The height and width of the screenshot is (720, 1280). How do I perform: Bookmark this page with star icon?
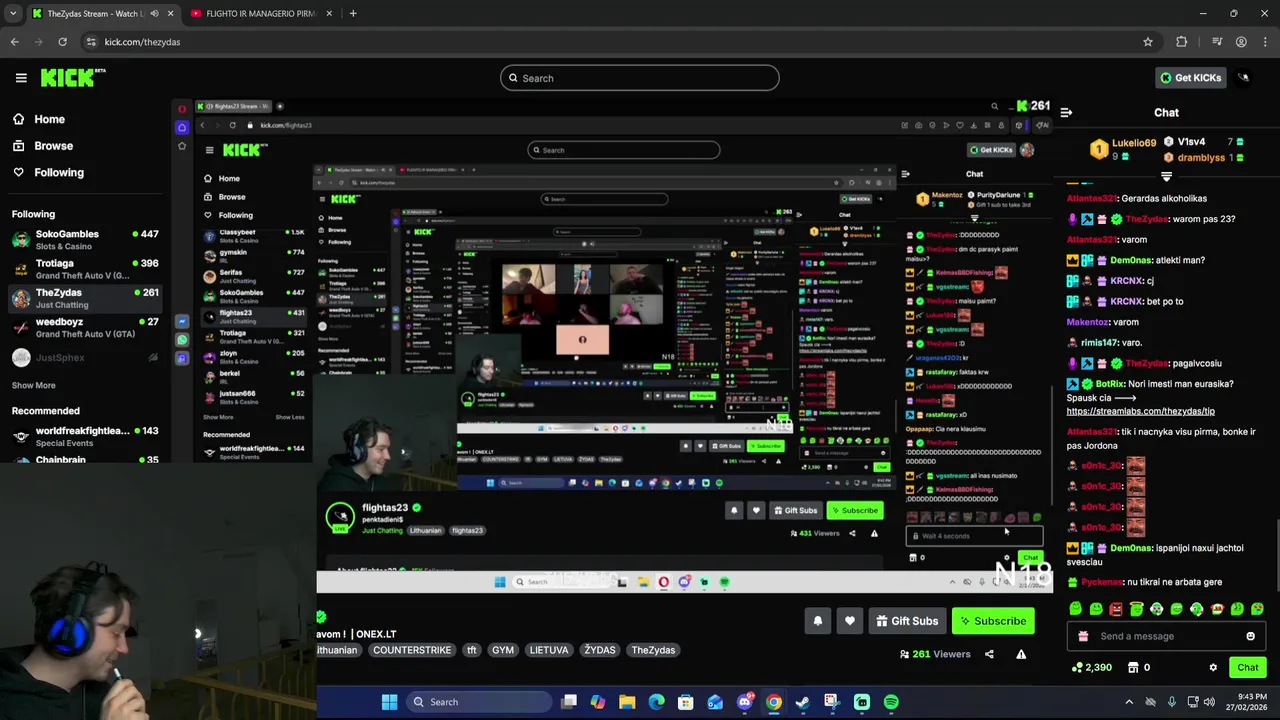(x=1148, y=42)
